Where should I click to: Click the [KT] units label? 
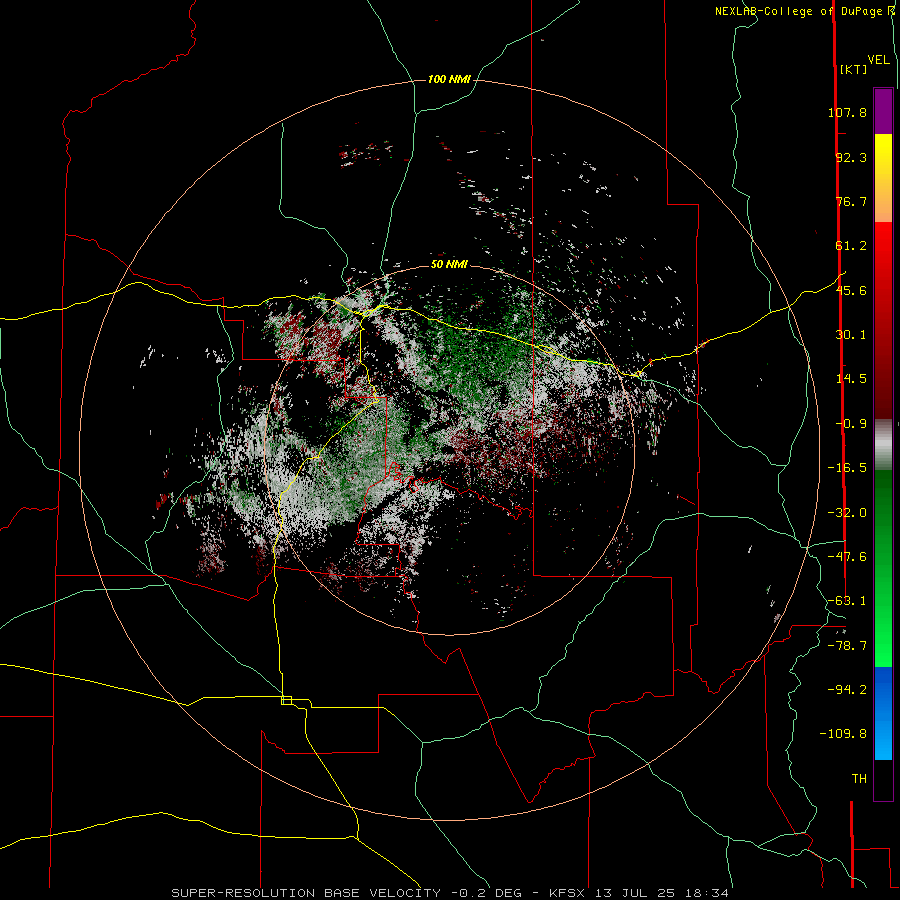coord(853,69)
